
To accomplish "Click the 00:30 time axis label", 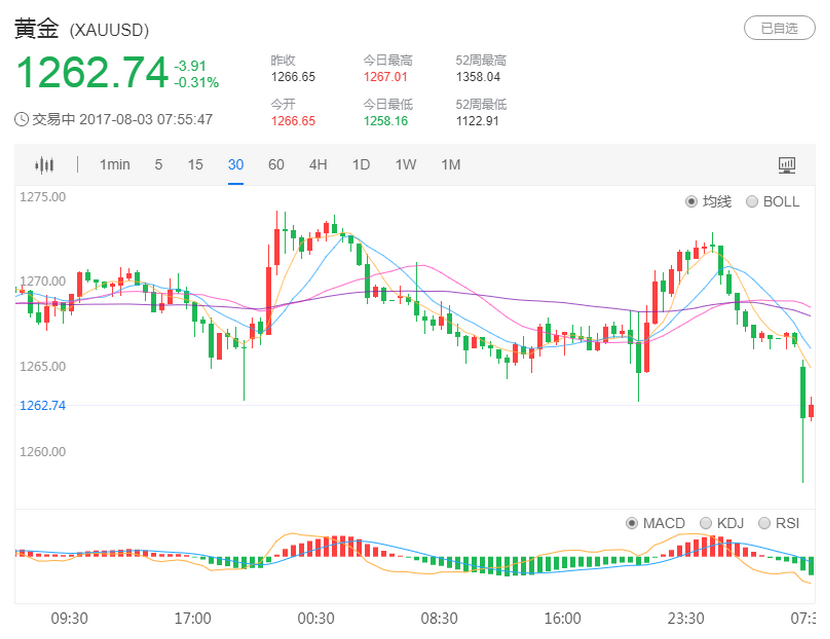I will tap(316, 618).
